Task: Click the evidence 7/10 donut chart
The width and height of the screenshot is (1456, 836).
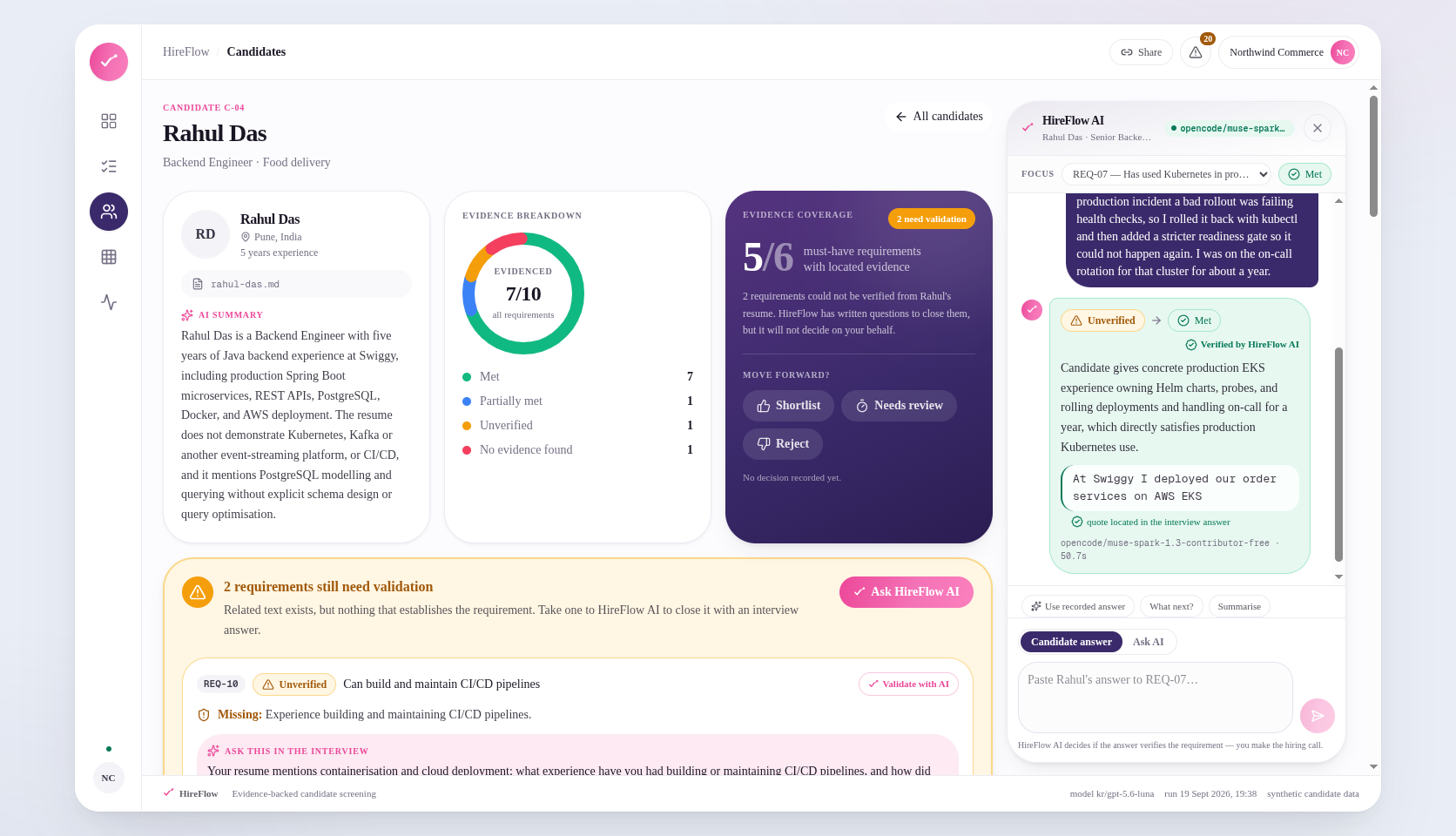Action: (523, 293)
